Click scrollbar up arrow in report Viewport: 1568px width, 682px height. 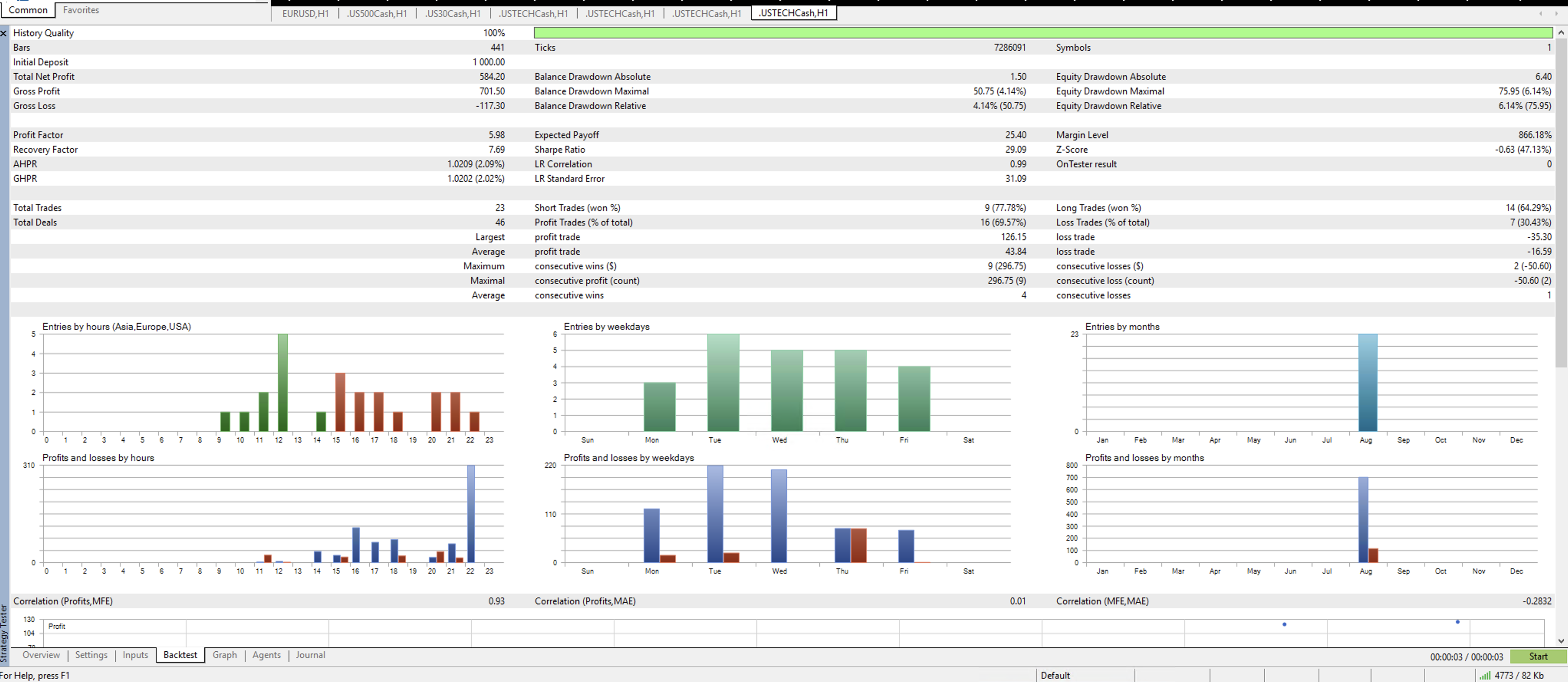(x=1561, y=33)
